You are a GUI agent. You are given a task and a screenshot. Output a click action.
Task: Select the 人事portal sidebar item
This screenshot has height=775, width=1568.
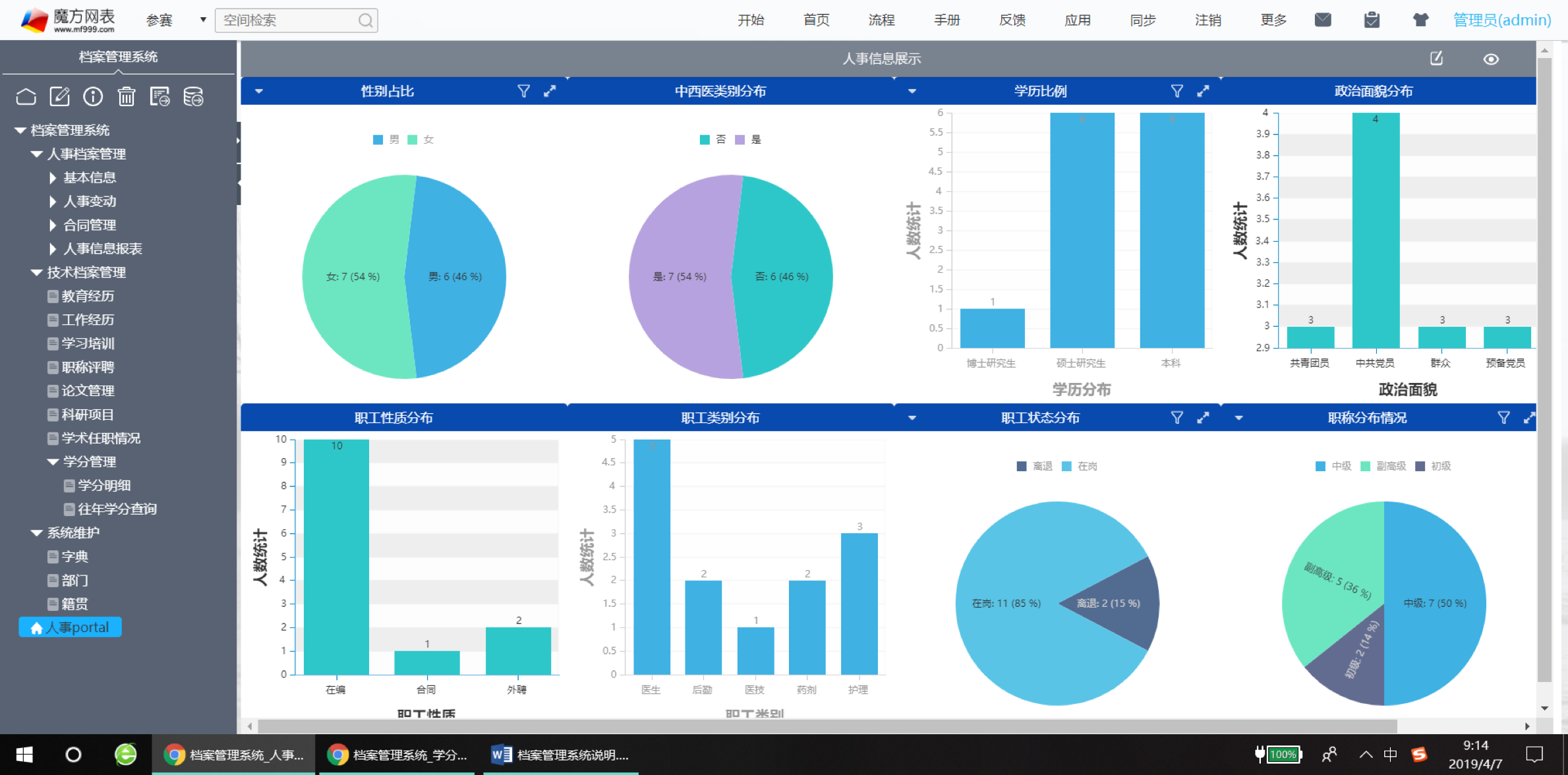(x=71, y=627)
